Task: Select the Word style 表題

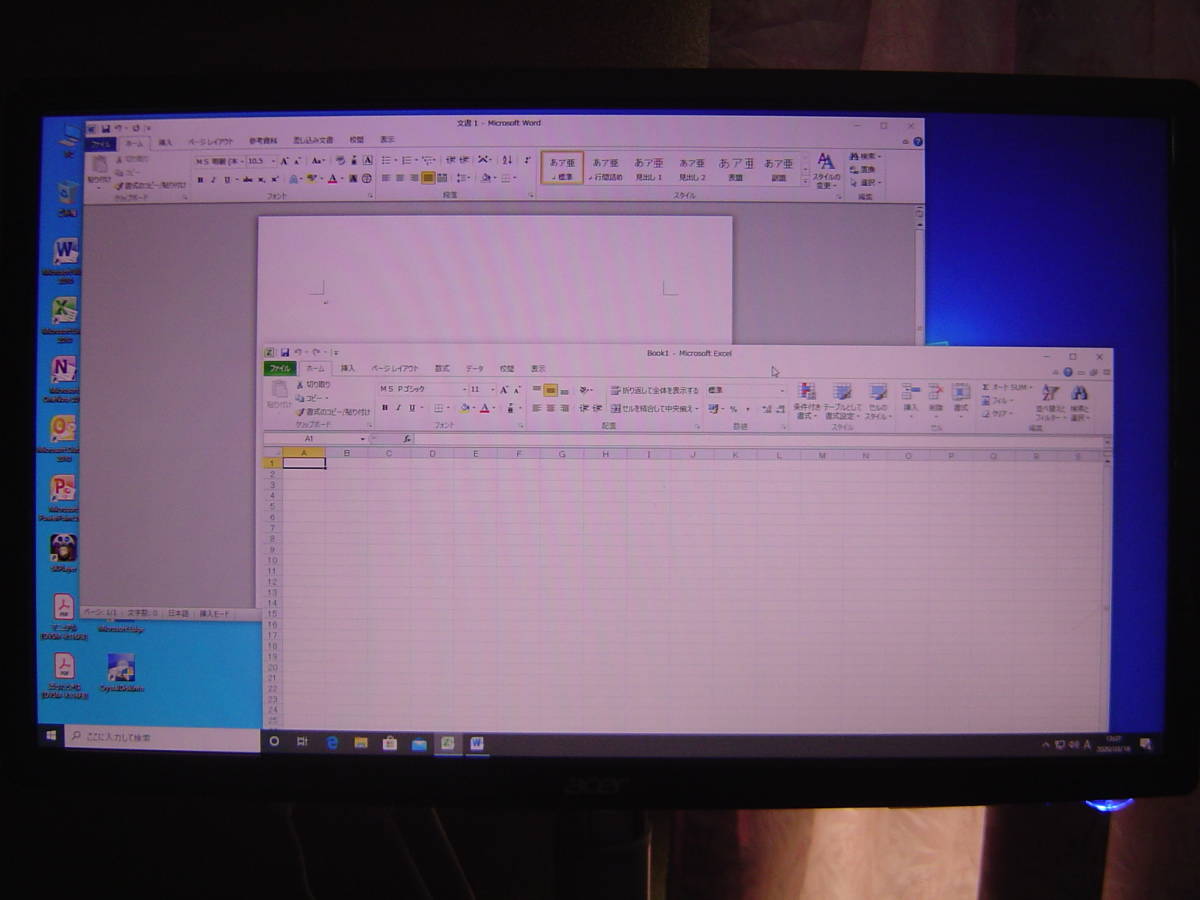Action: (735, 167)
